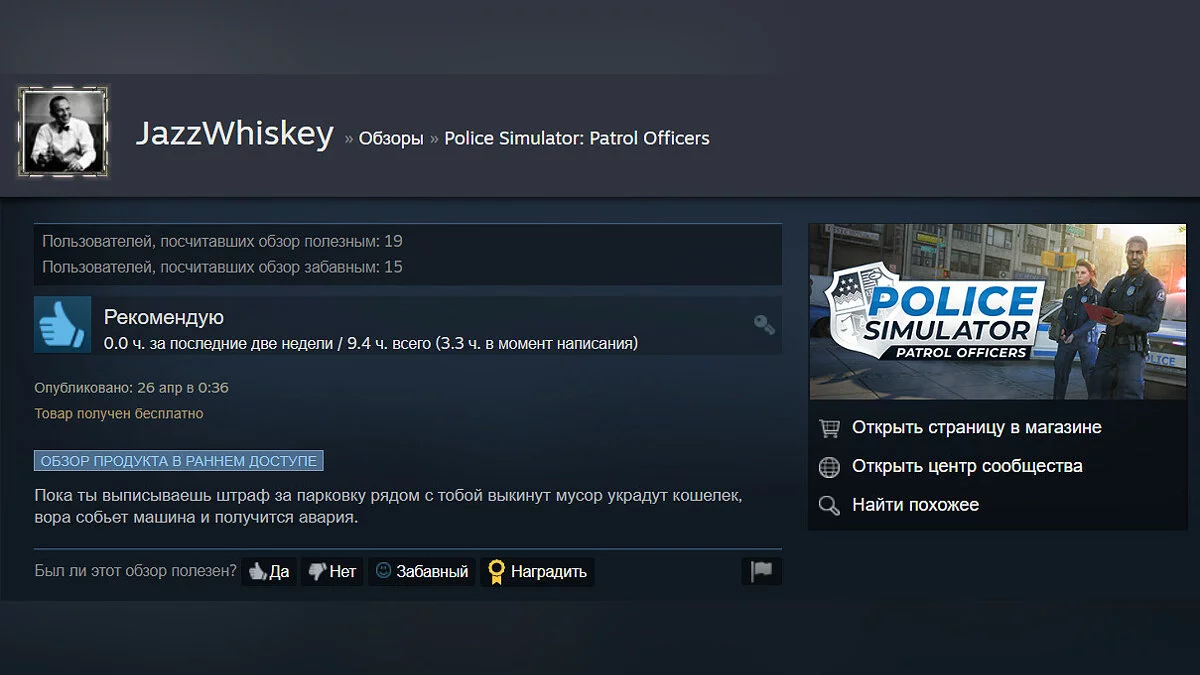The width and height of the screenshot is (1200, 675).
Task: Select Найти похожее link
Action: click(915, 505)
